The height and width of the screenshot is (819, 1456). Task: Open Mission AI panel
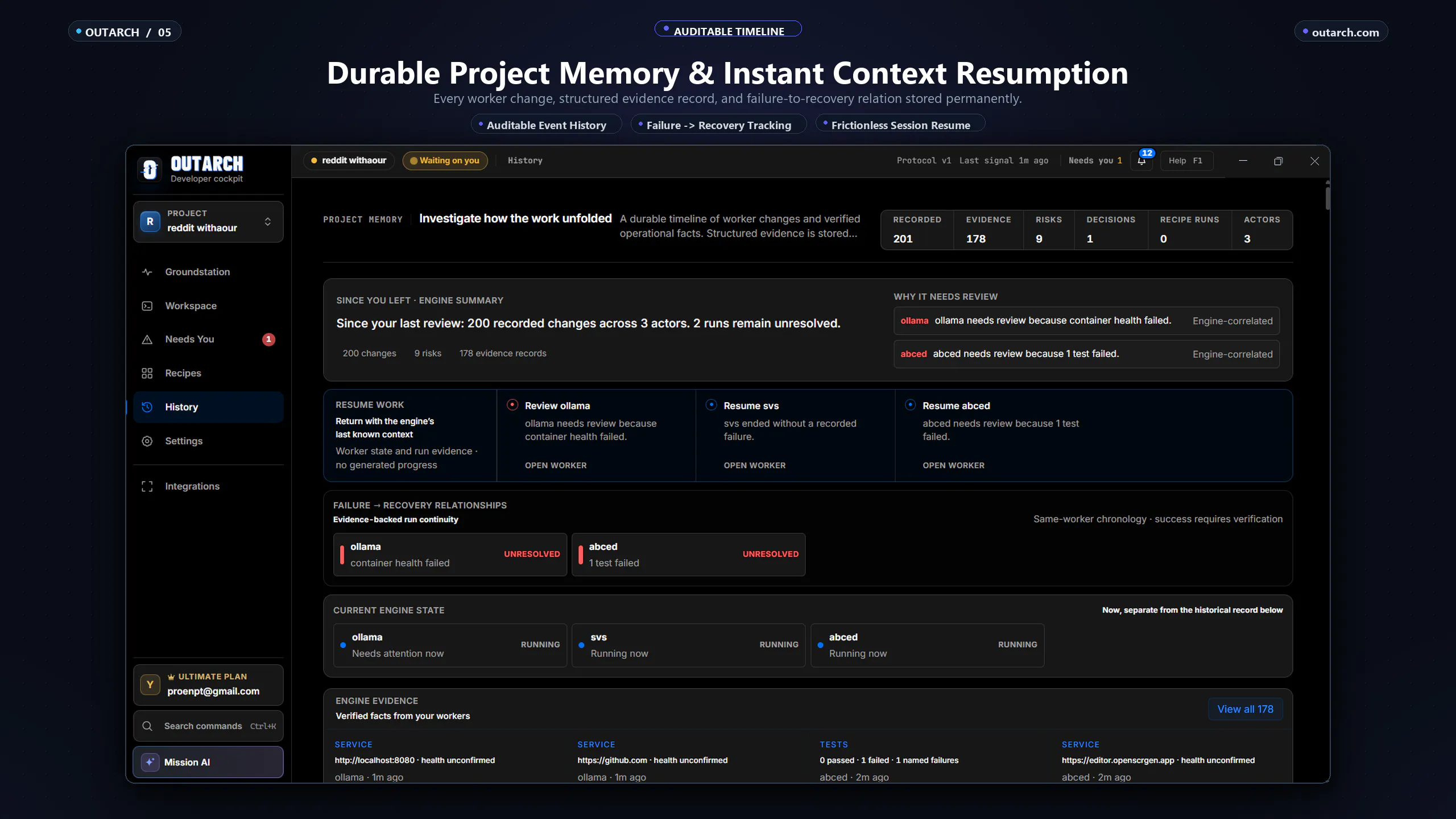pyautogui.click(x=208, y=762)
